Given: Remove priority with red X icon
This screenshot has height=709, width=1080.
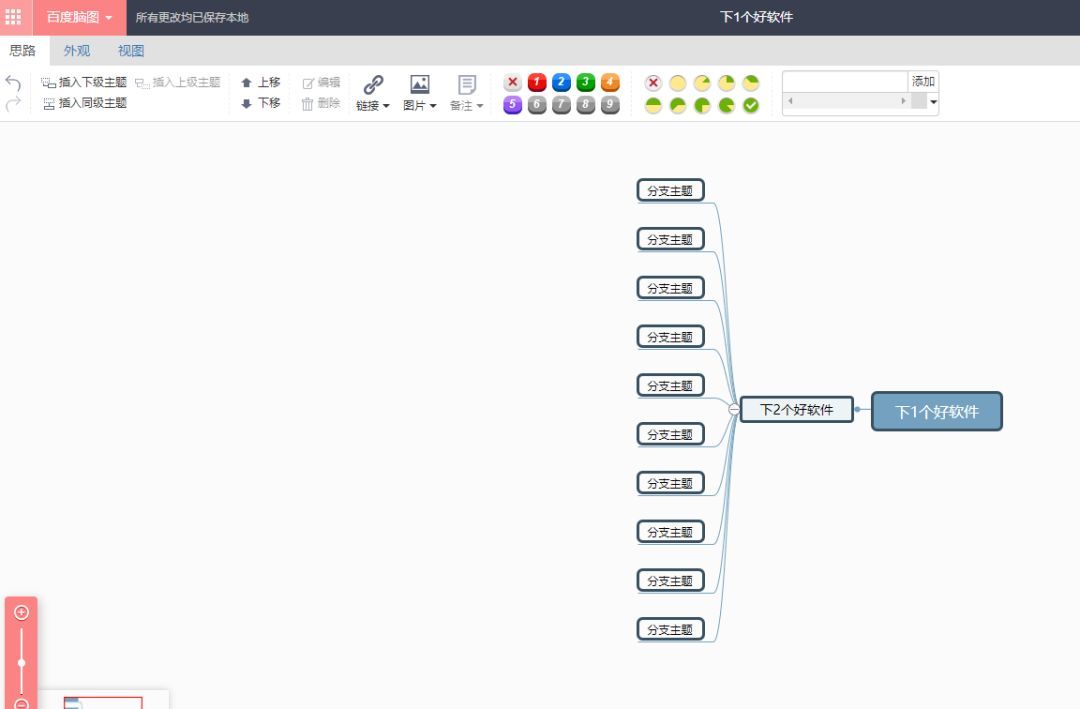Looking at the screenshot, I should point(512,83).
